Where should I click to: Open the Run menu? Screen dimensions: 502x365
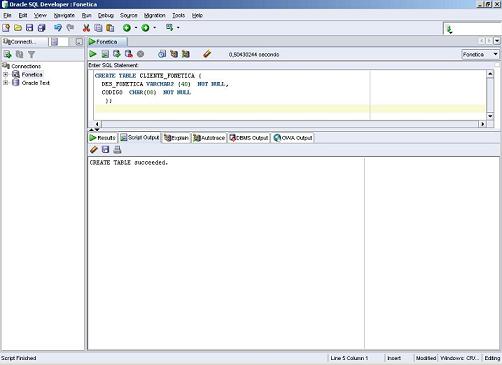coord(86,15)
